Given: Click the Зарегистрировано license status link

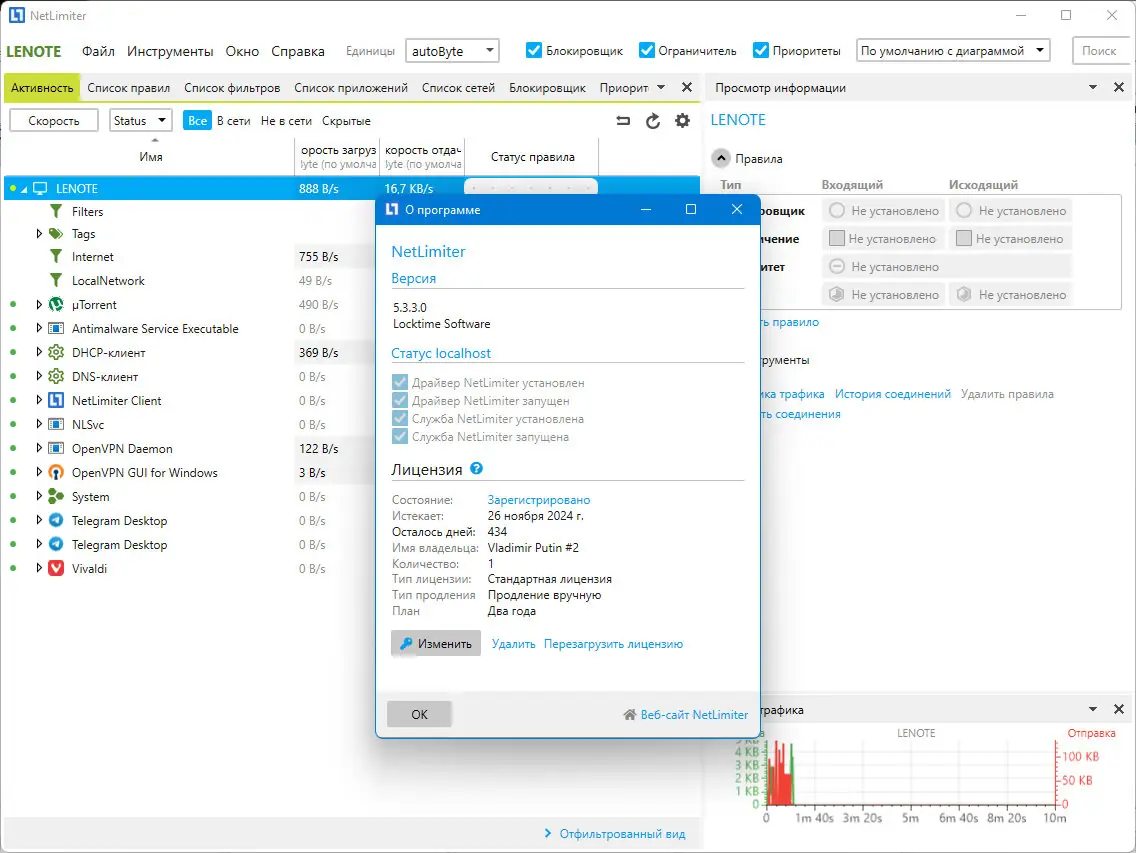Looking at the screenshot, I should (x=538, y=499).
